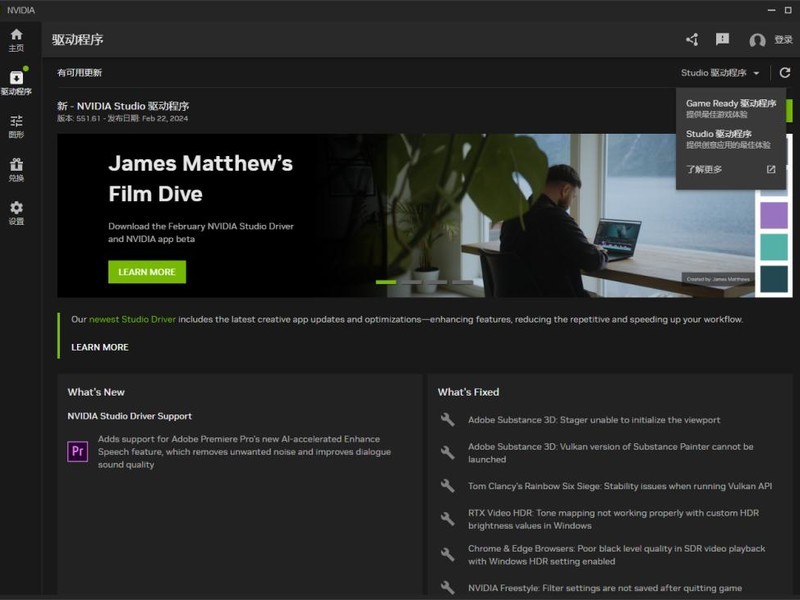This screenshot has width=800, height=600.
Task: Click the version 551.61 release date text
Action: pyautogui.click(x=122, y=118)
